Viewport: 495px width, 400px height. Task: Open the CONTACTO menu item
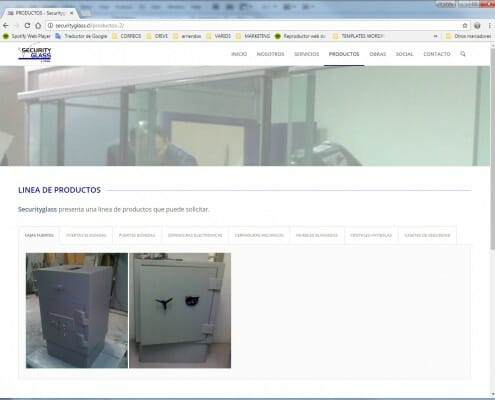click(437, 54)
